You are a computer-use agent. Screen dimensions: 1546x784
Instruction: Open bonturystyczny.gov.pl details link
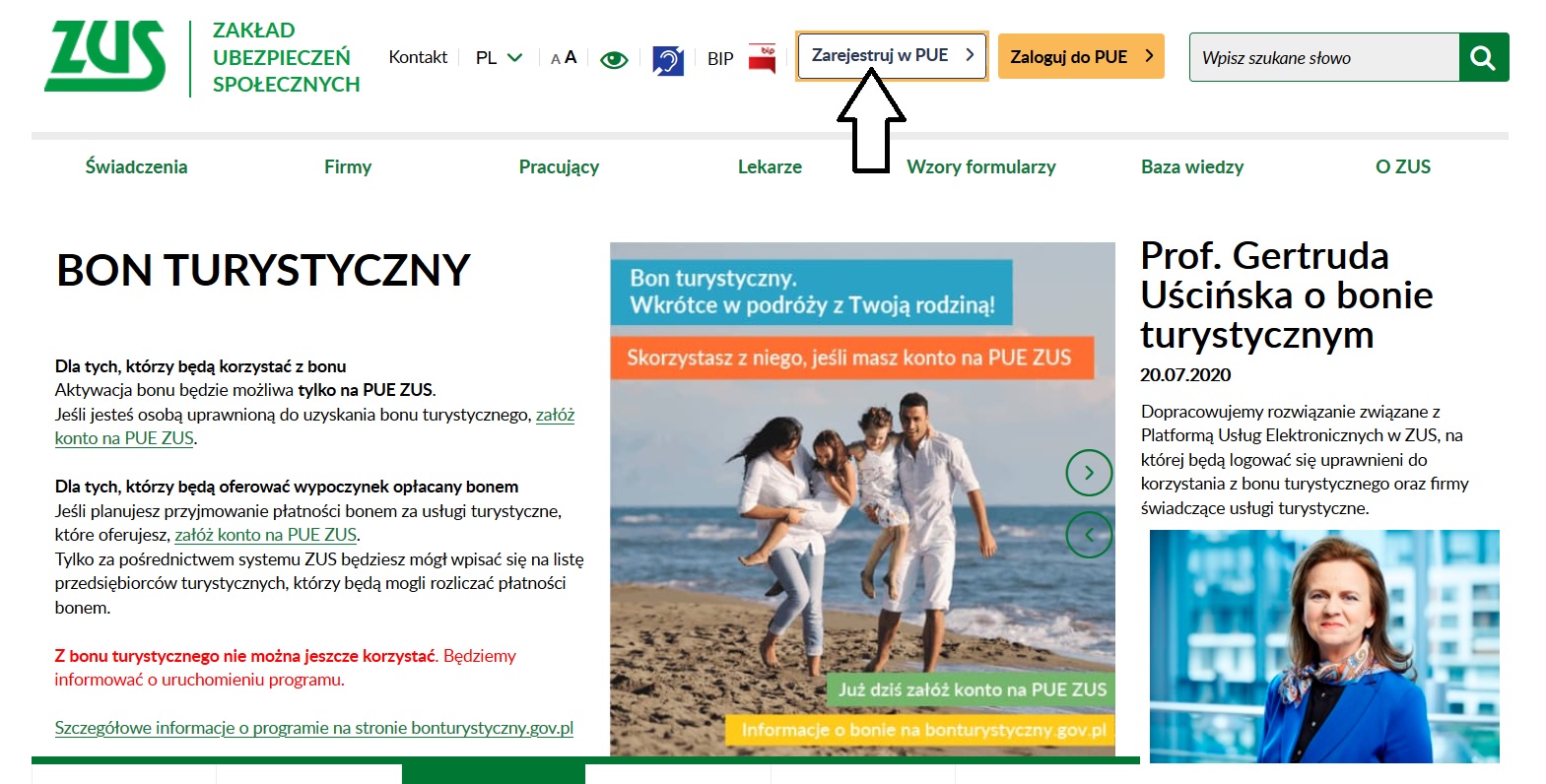pyautogui.click(x=313, y=728)
